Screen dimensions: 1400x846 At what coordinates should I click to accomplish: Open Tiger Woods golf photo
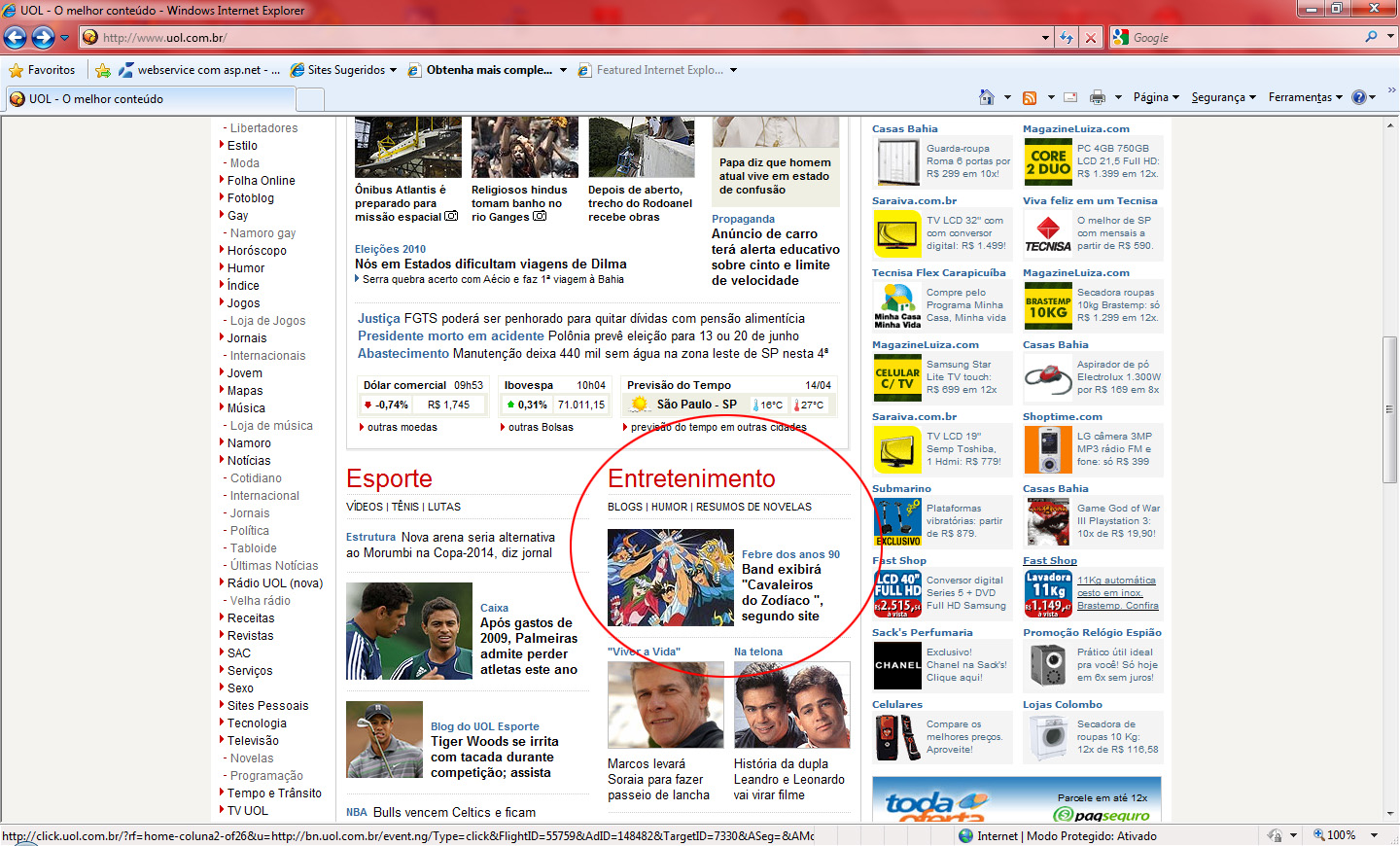point(384,739)
